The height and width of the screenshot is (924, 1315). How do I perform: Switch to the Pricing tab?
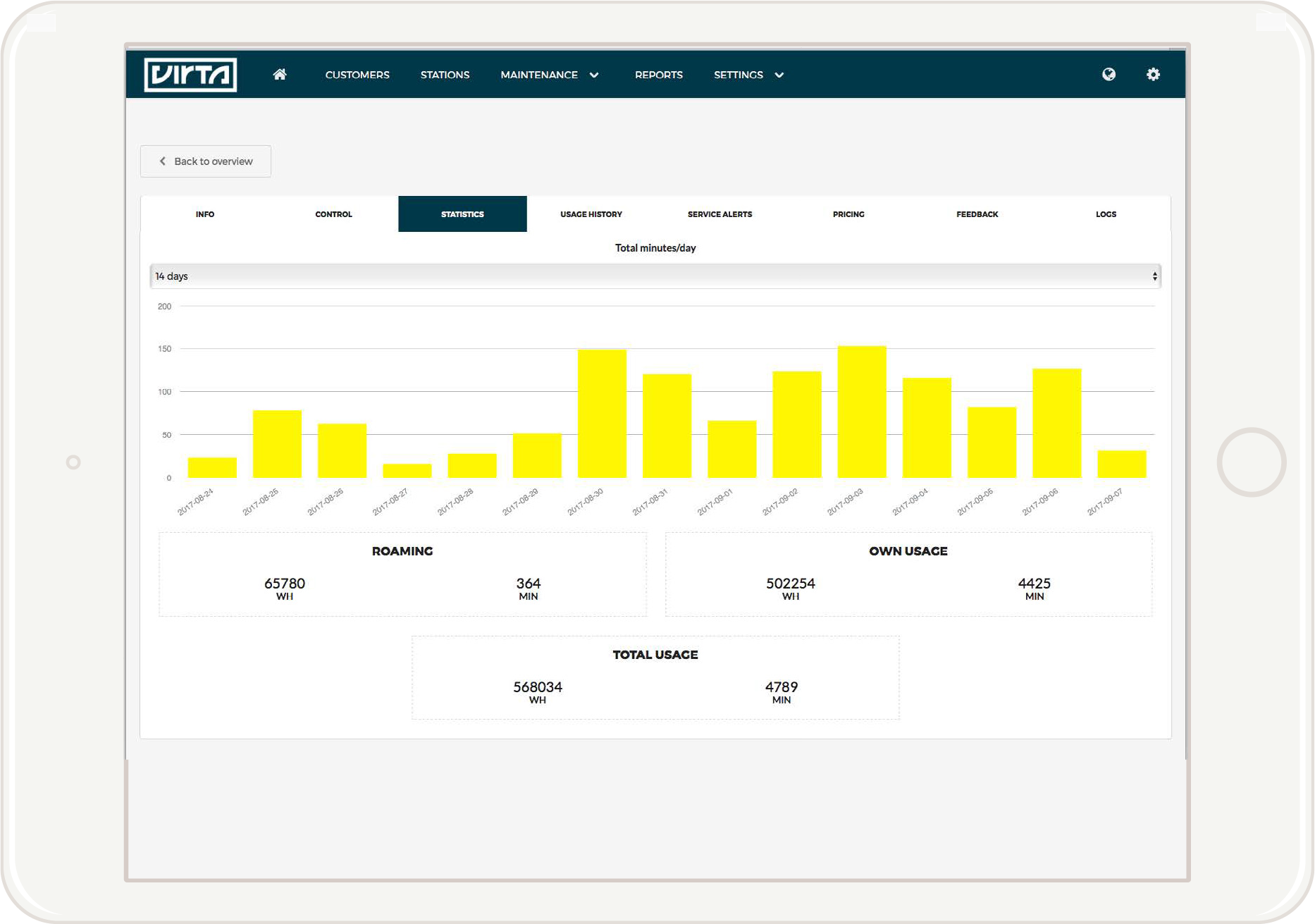pos(848,214)
